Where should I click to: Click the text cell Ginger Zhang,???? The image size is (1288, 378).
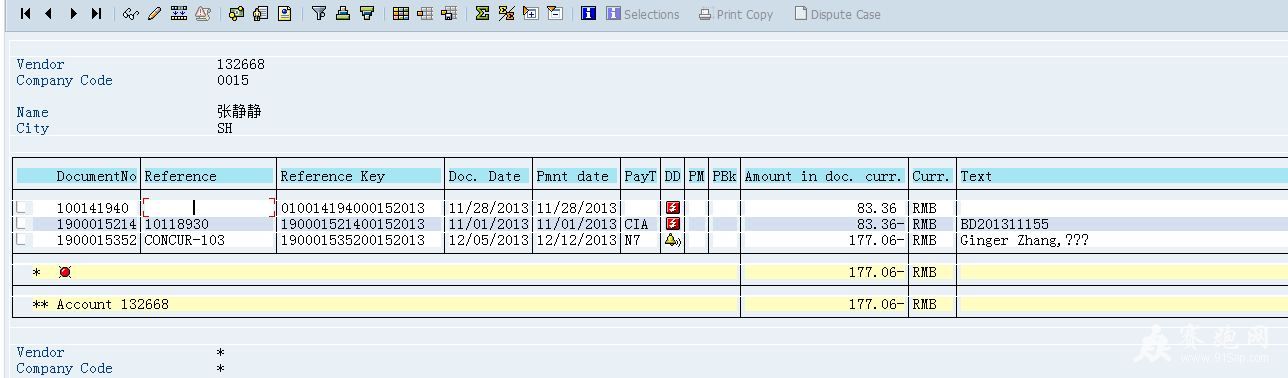pyautogui.click(x=1024, y=240)
